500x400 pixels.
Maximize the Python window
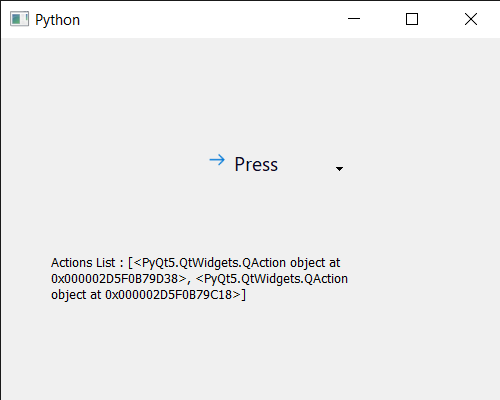(412, 19)
